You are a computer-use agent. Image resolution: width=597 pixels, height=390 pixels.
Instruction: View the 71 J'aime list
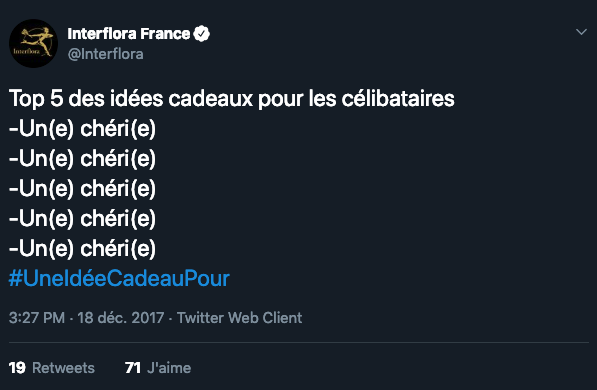pos(158,368)
